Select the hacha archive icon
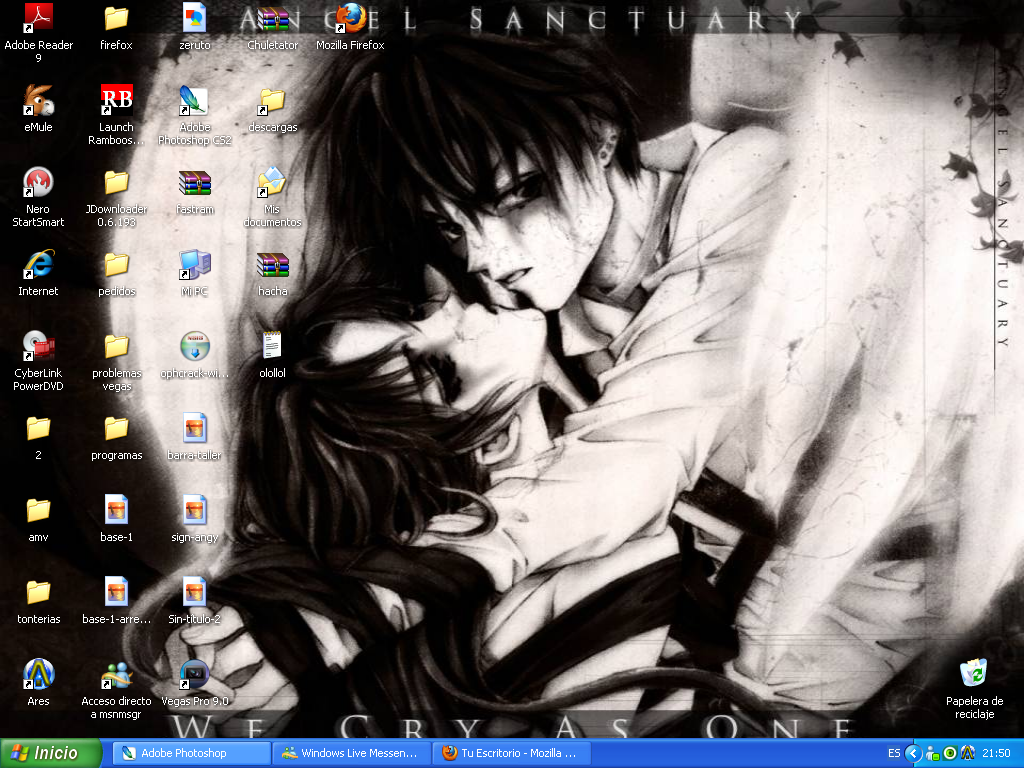Image resolution: width=1024 pixels, height=768 pixels. point(272,264)
